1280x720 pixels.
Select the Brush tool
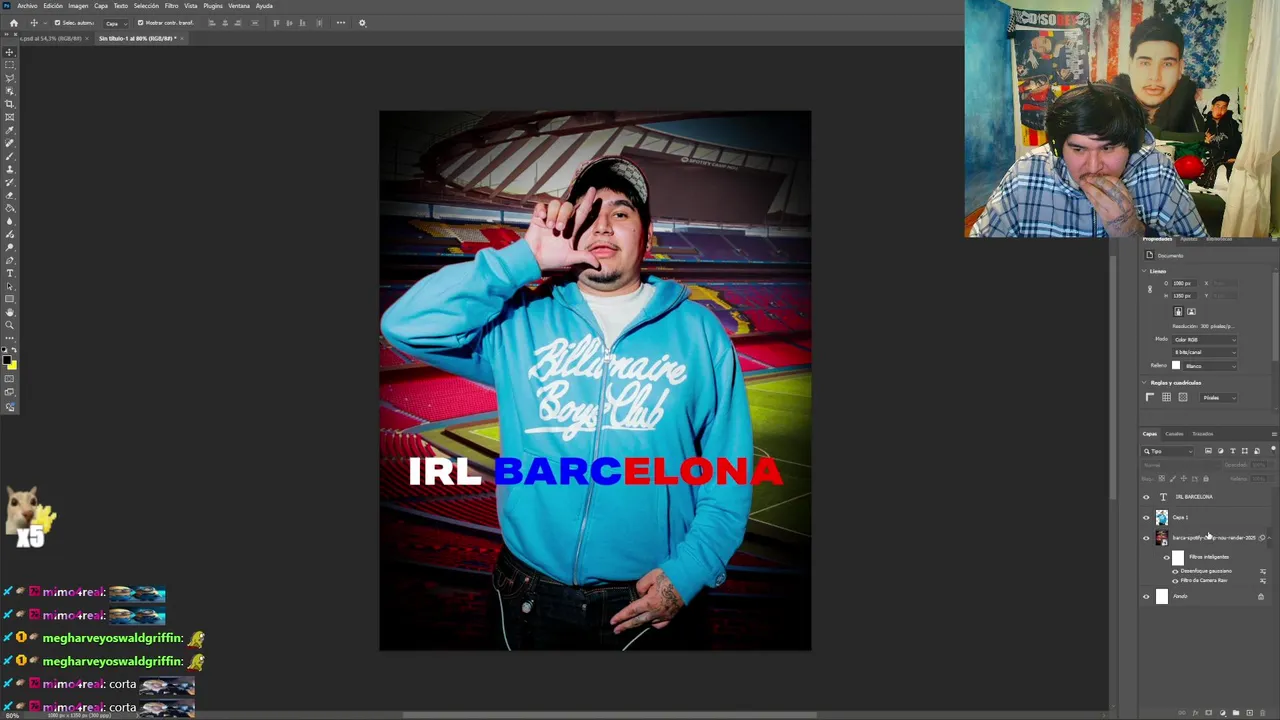pos(10,156)
